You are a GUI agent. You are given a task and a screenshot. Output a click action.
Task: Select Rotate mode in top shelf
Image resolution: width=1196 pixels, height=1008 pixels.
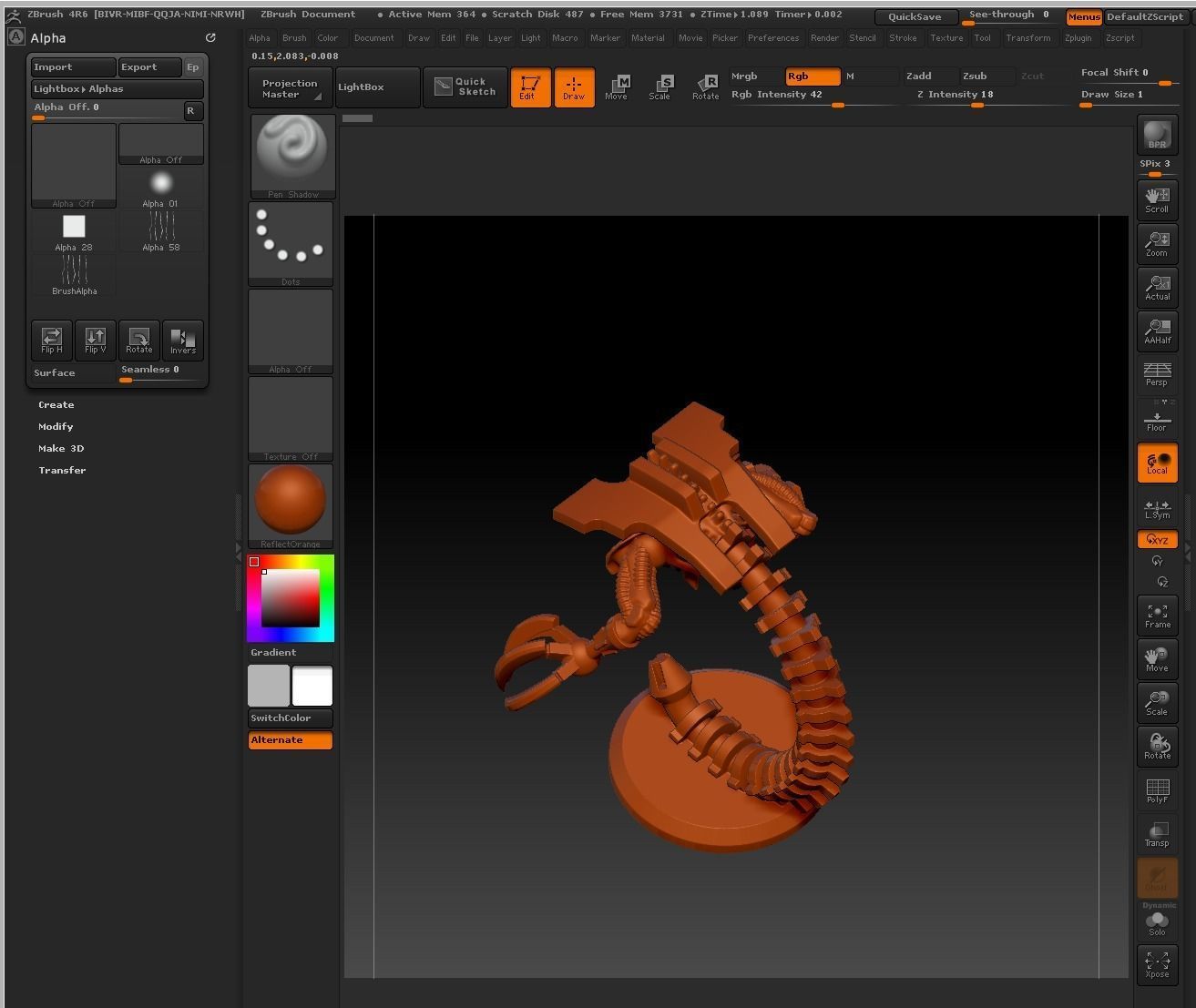(x=705, y=87)
